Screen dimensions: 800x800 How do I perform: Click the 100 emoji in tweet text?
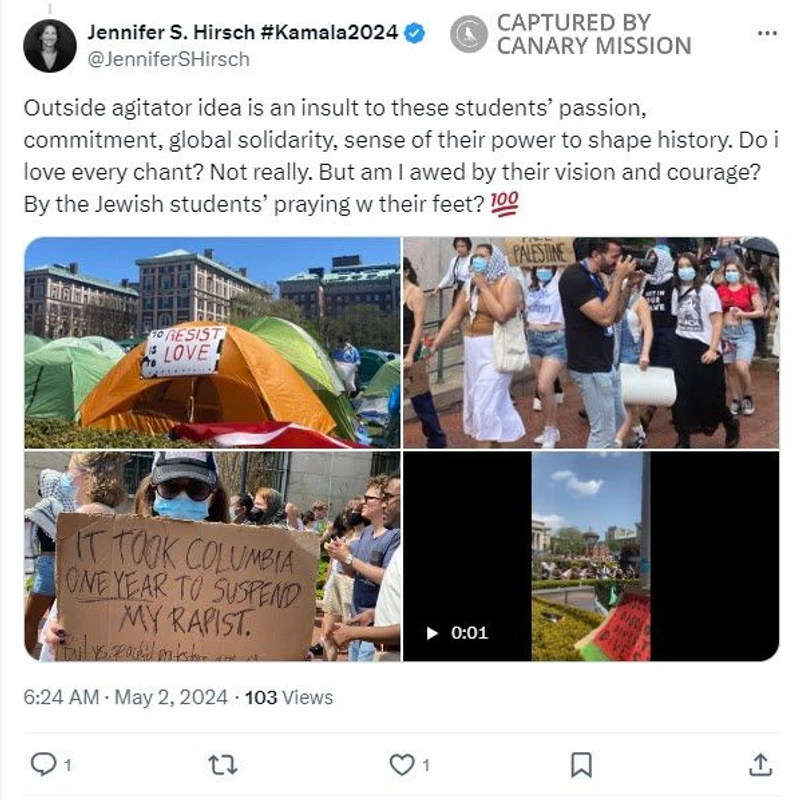tap(504, 204)
